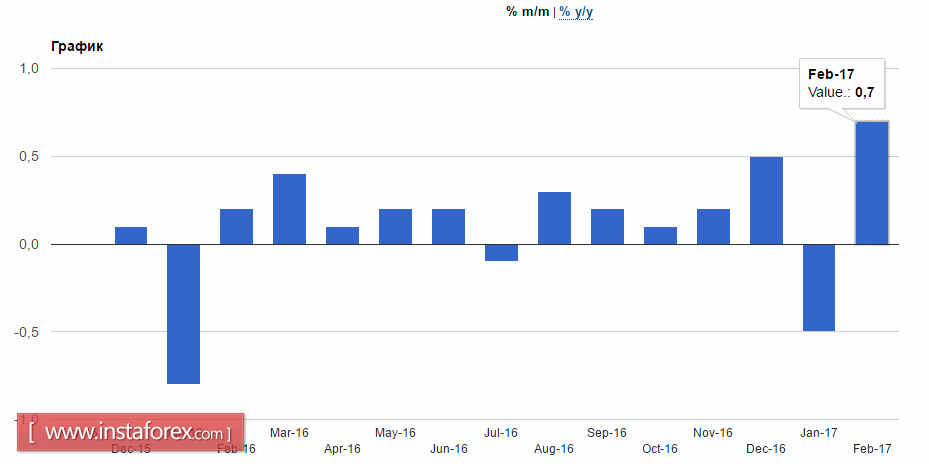The image size is (929, 464).
Task: Click the Oct-16 bar
Action: point(660,236)
